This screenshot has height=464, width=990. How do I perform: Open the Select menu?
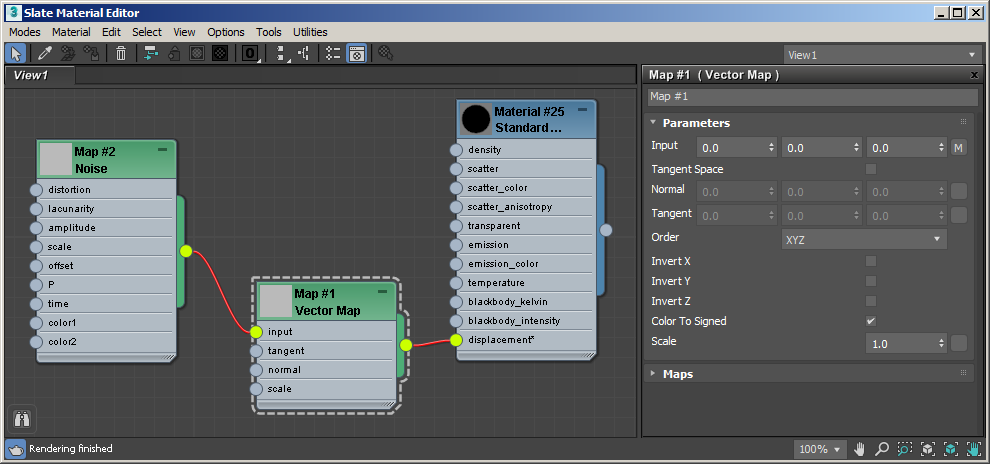pyautogui.click(x=147, y=32)
